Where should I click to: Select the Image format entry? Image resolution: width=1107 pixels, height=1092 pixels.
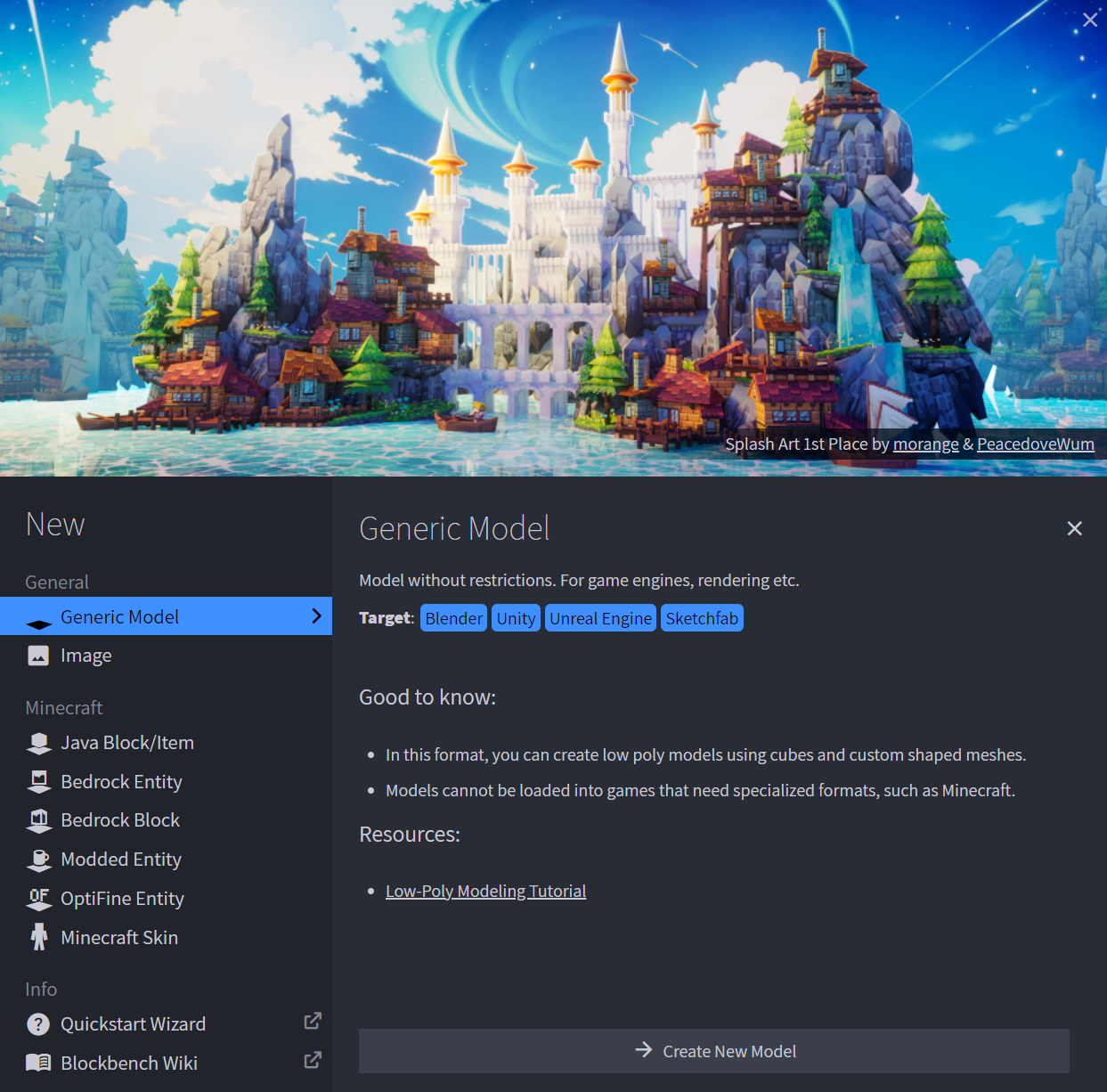166,656
